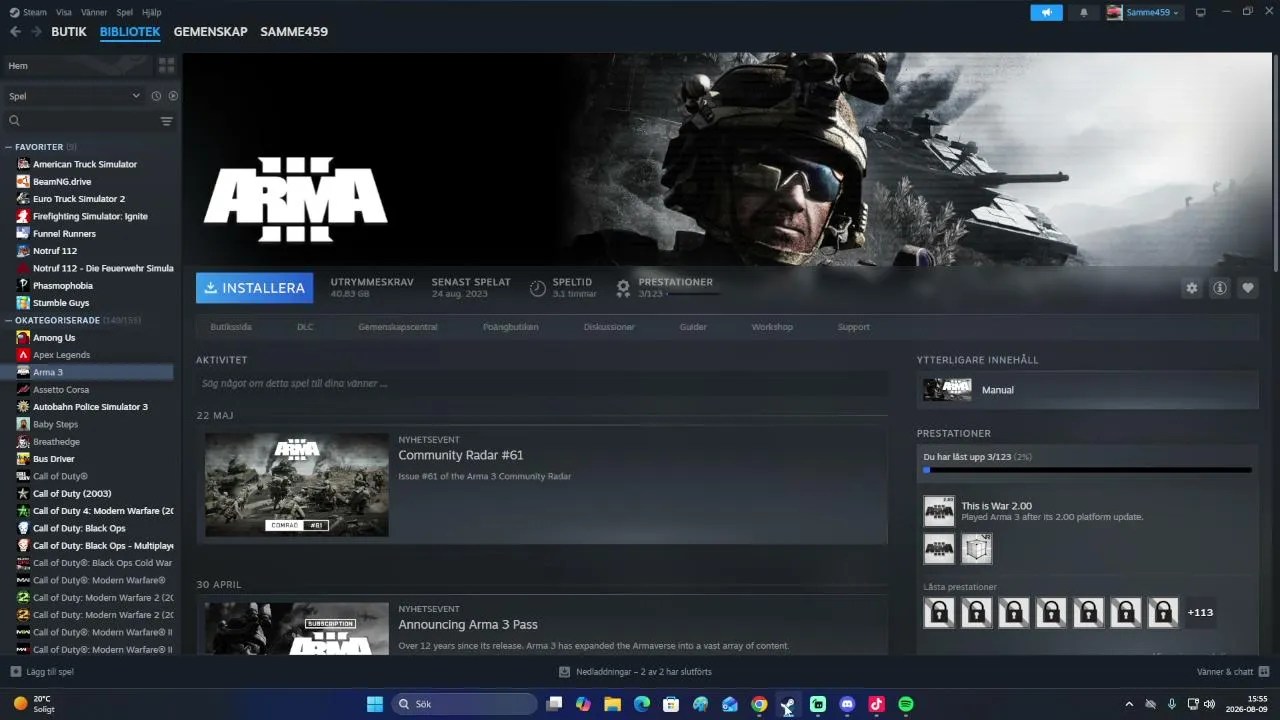The width and height of the screenshot is (1280, 720).
Task: Show hidden system tray icons chevron
Action: click(1129, 704)
